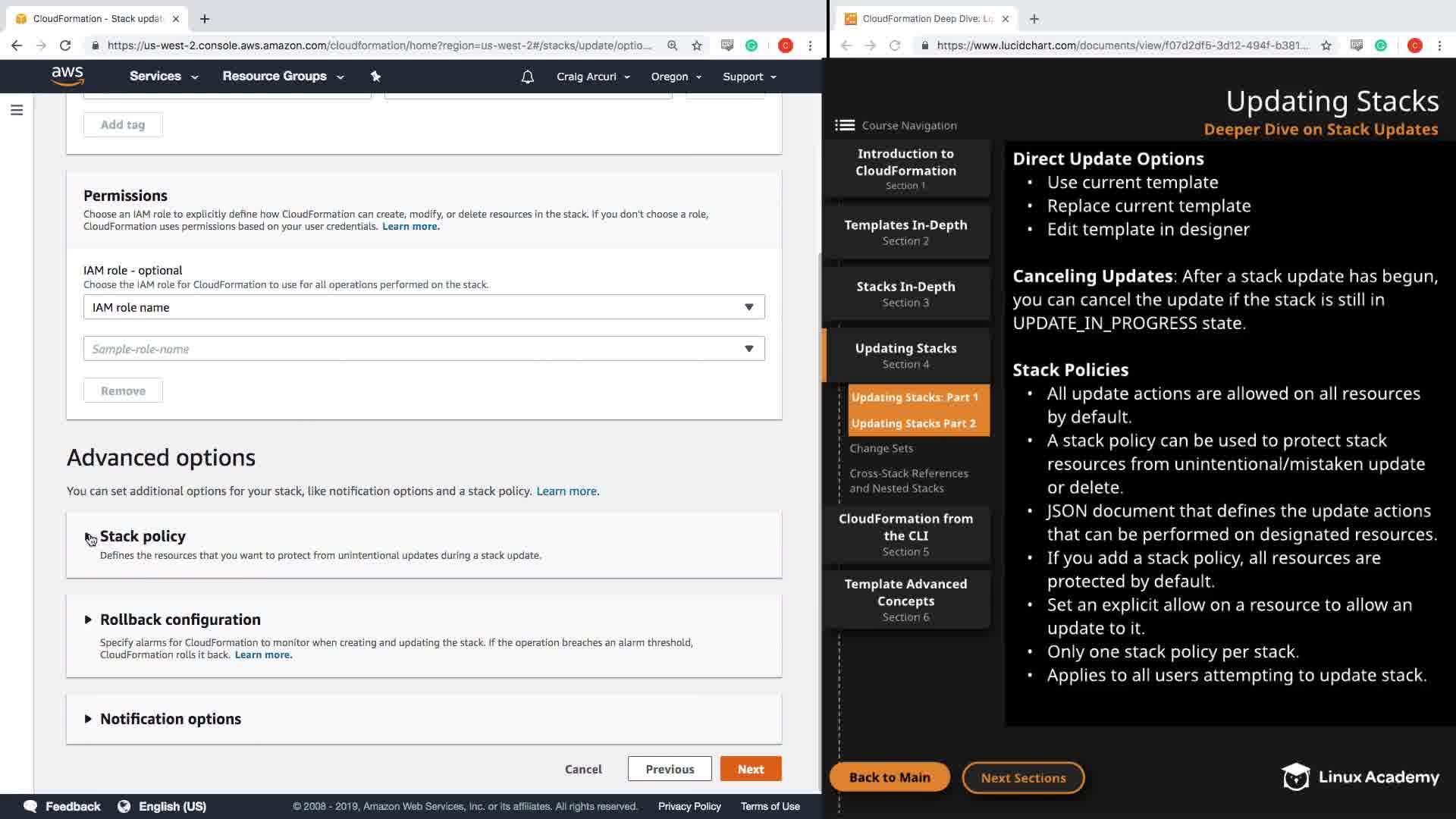Click the orange Next button
Image resolution: width=1456 pixels, height=819 pixels.
click(750, 769)
